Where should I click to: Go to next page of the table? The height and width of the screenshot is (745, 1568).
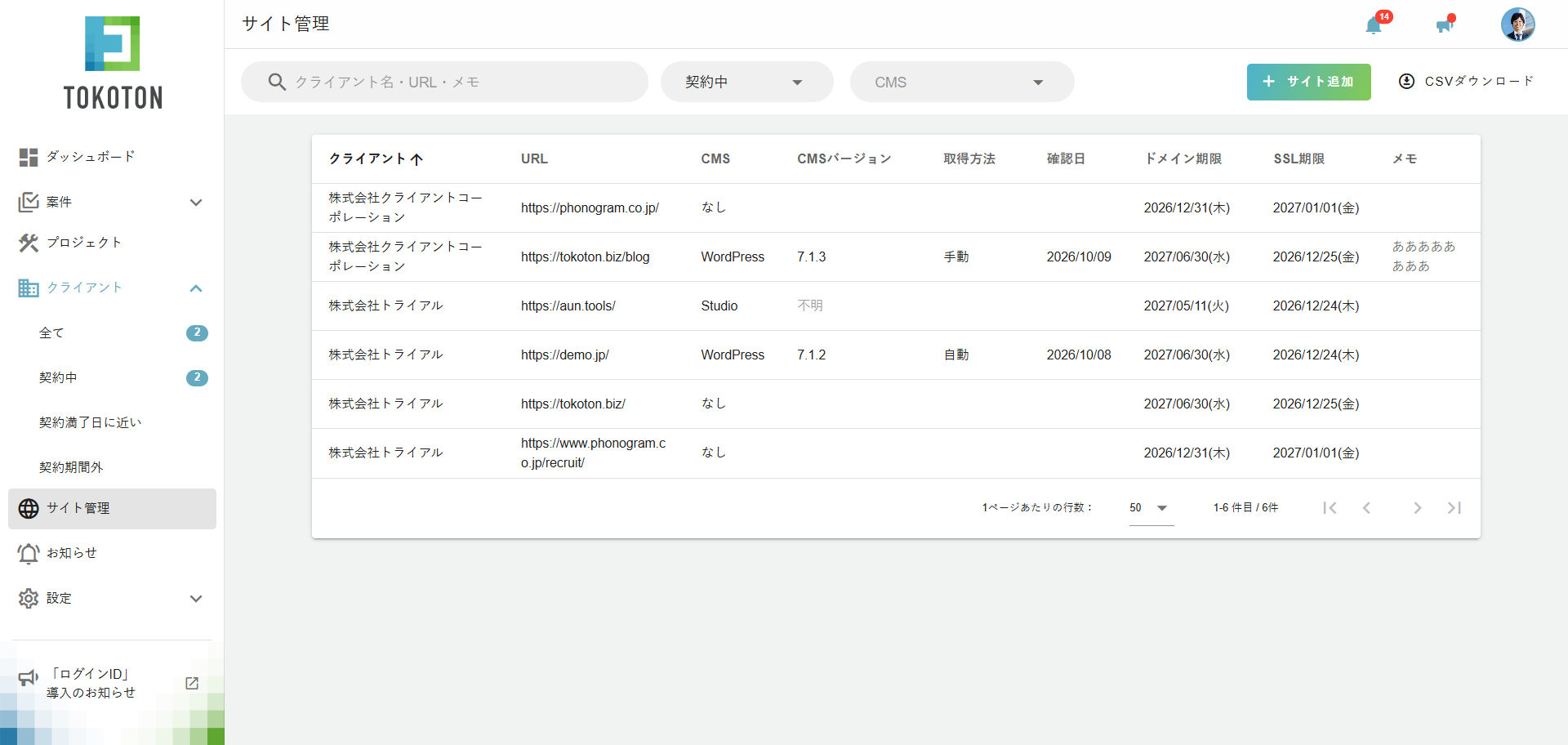pyautogui.click(x=1418, y=507)
